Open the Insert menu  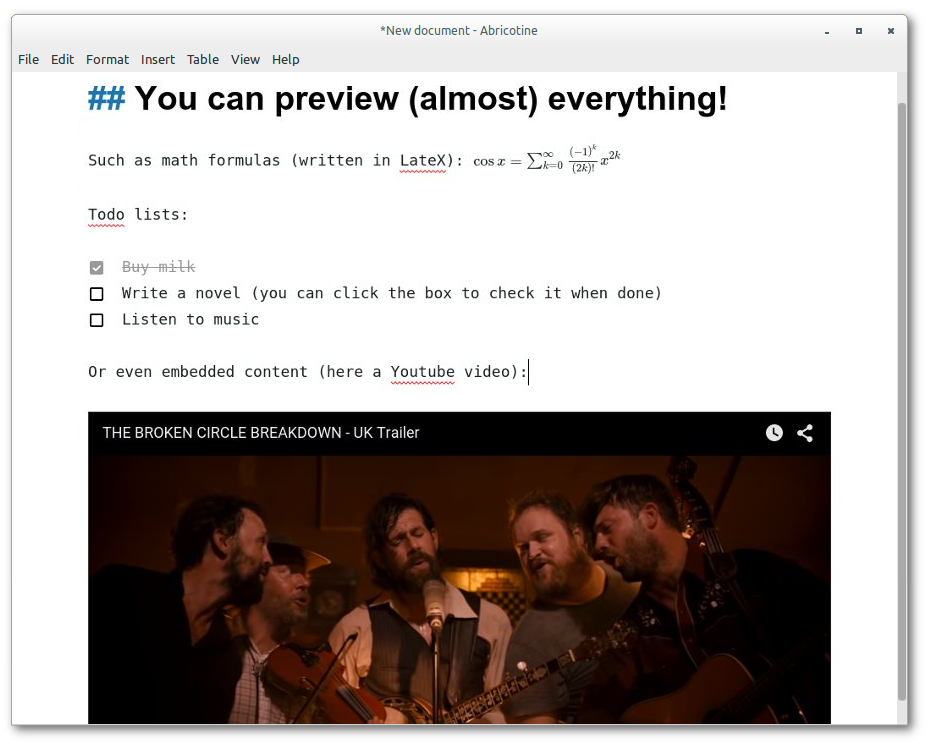[158, 60]
